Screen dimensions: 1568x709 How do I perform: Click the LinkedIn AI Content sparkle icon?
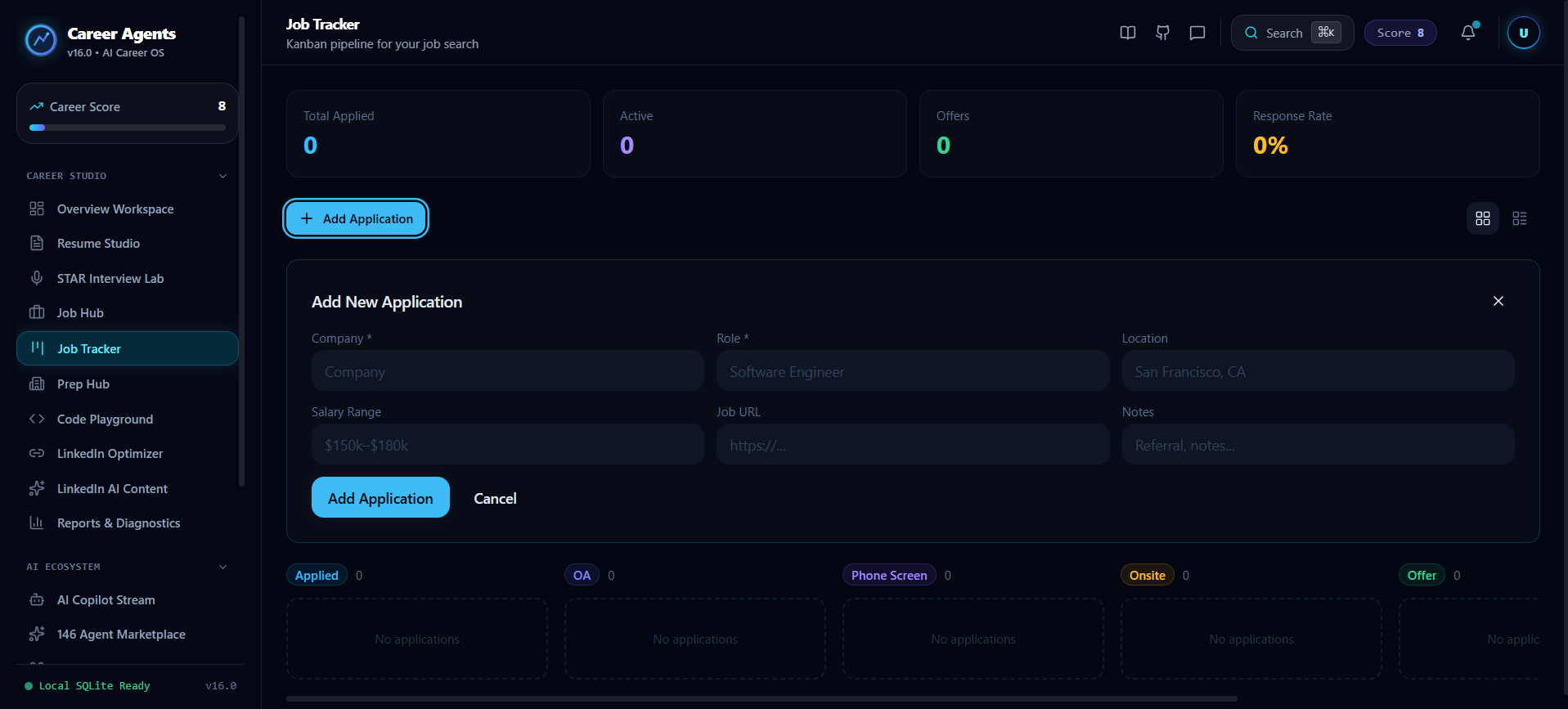pos(37,488)
